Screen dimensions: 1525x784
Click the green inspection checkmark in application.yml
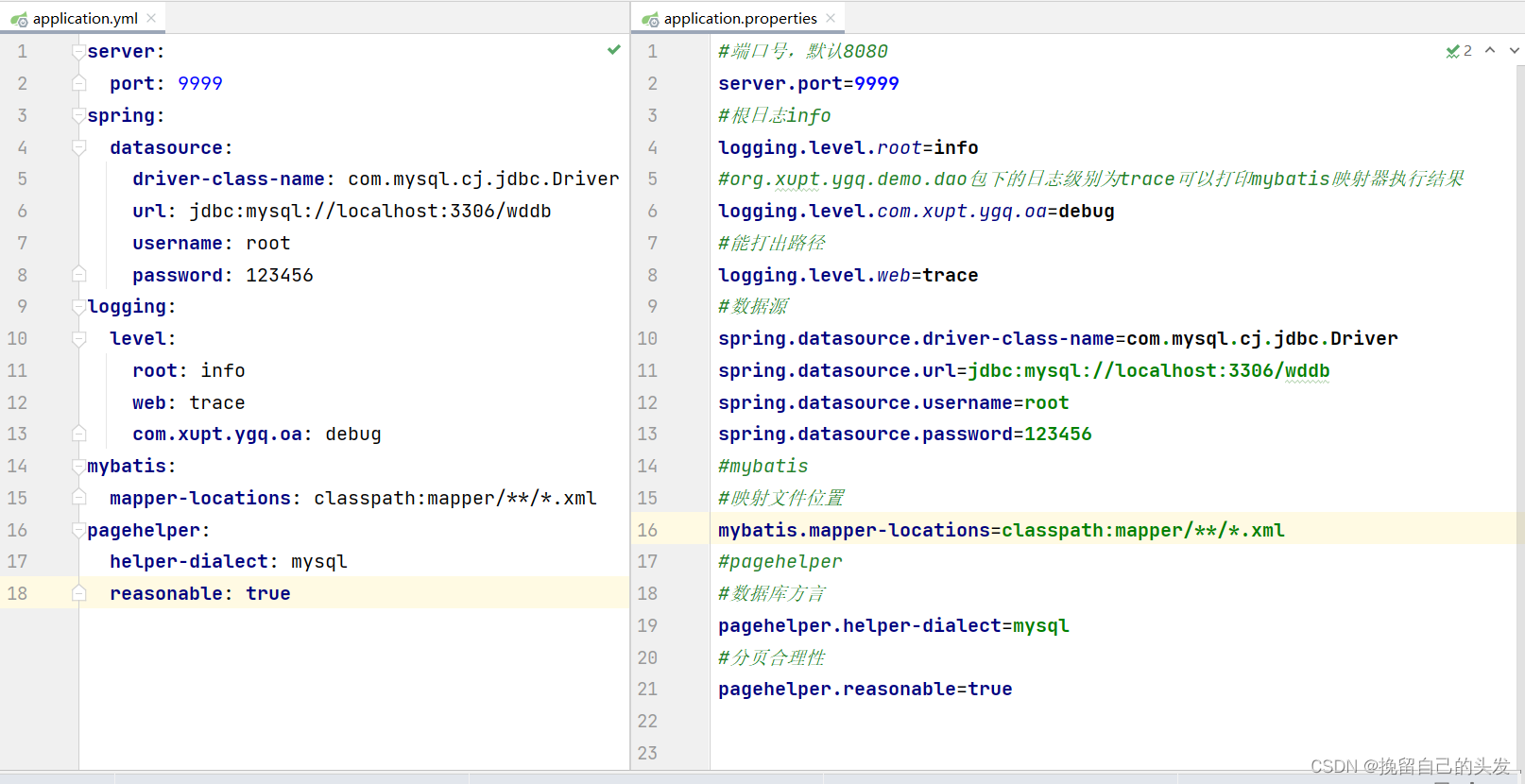(614, 49)
